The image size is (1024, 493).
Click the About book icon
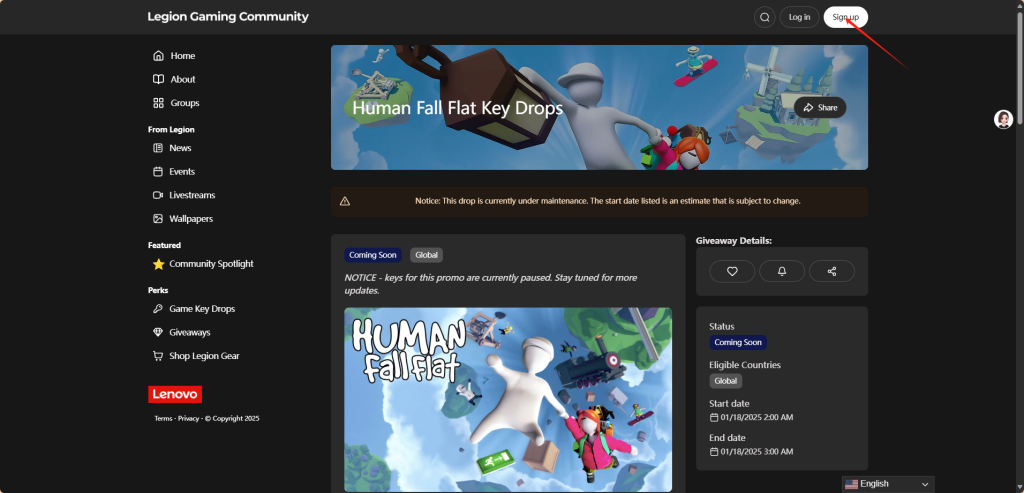click(158, 79)
